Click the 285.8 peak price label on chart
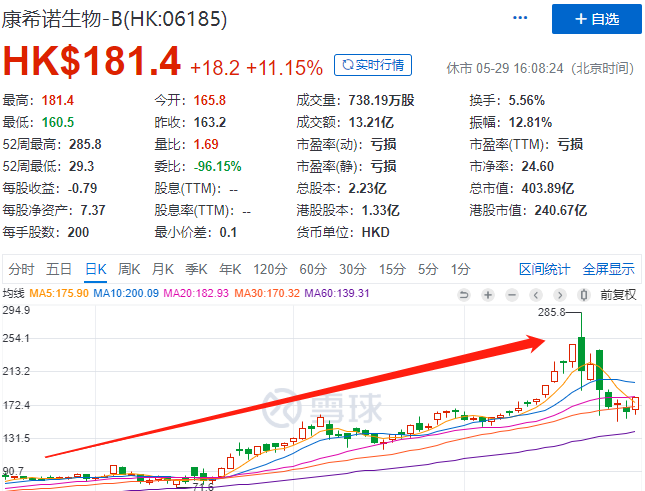Image resolution: width=645 pixels, height=491 pixels. coord(552,312)
